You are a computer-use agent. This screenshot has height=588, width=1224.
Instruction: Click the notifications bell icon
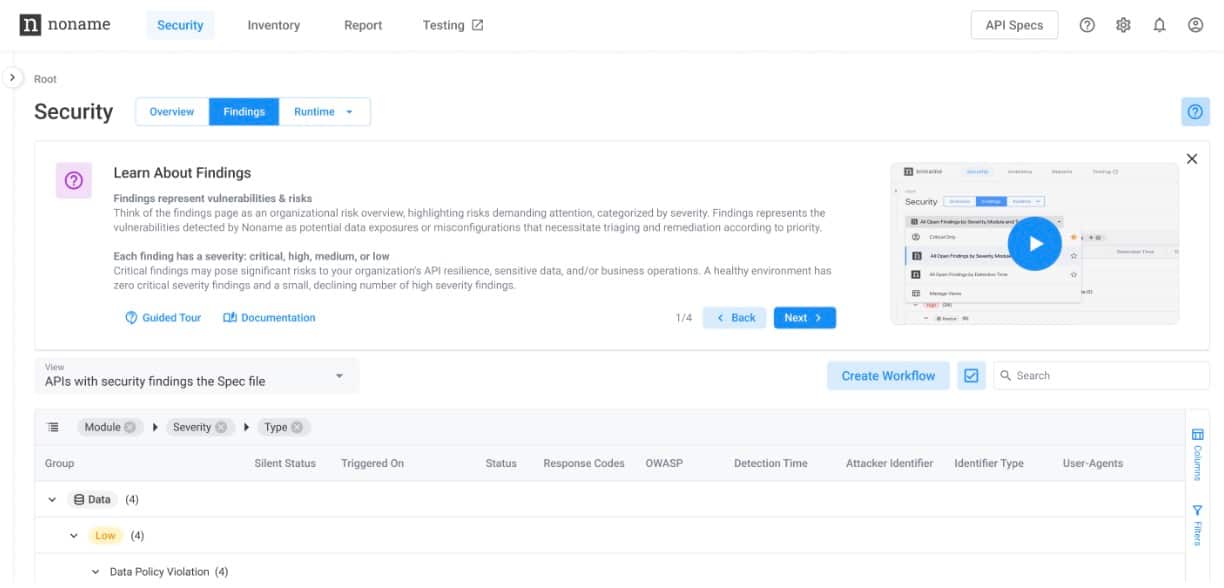click(1159, 25)
